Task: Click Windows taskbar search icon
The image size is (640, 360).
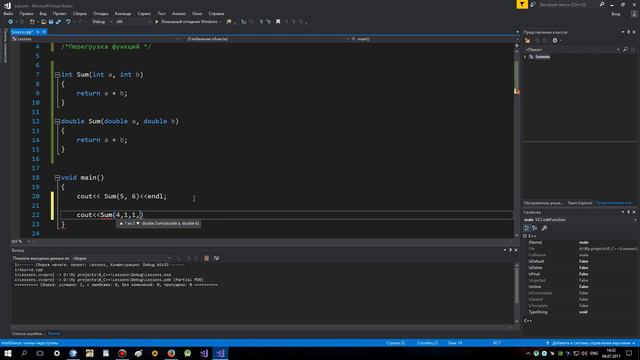Action: tap(24, 353)
